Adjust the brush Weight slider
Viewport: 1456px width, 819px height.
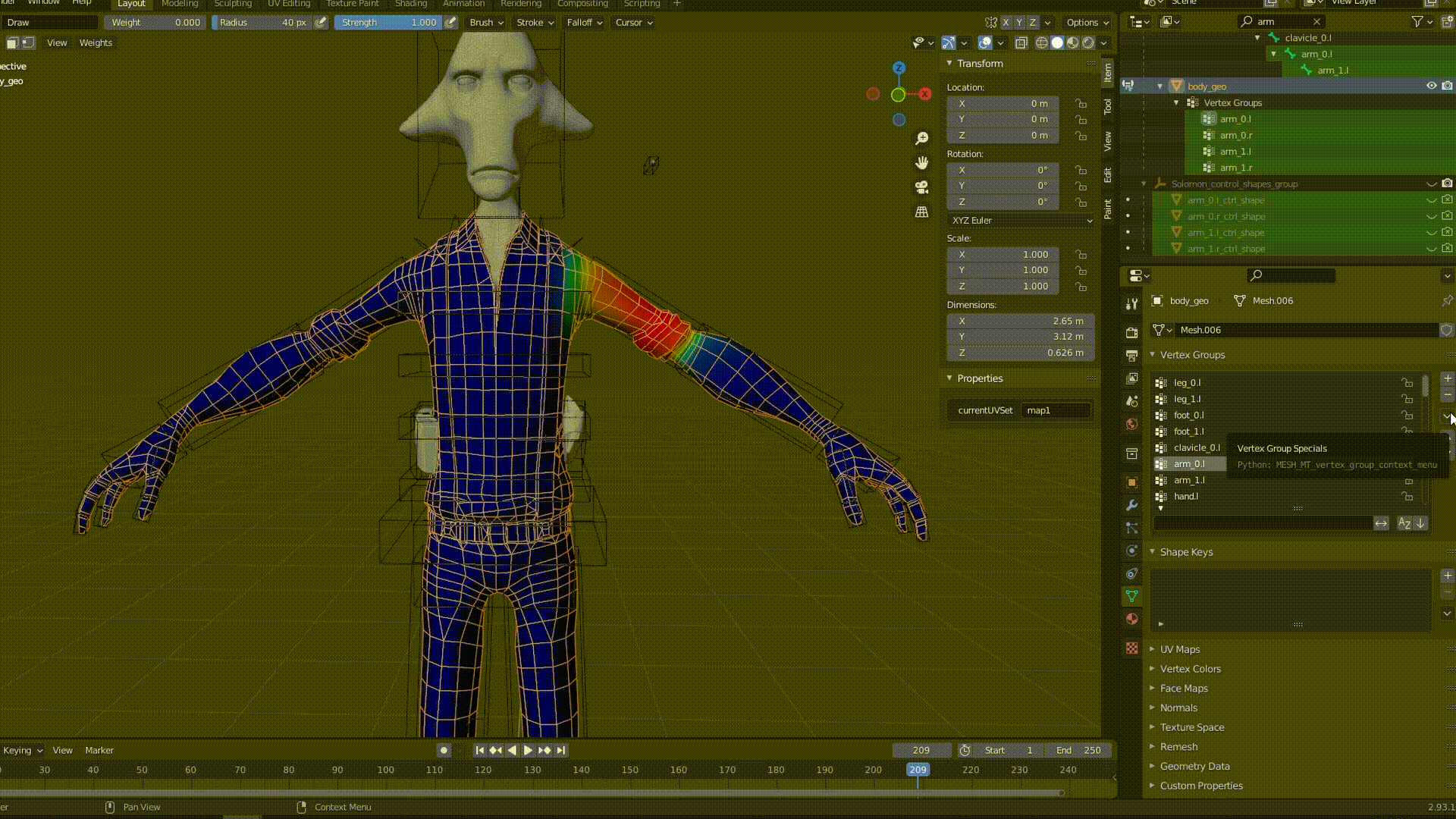(x=155, y=22)
